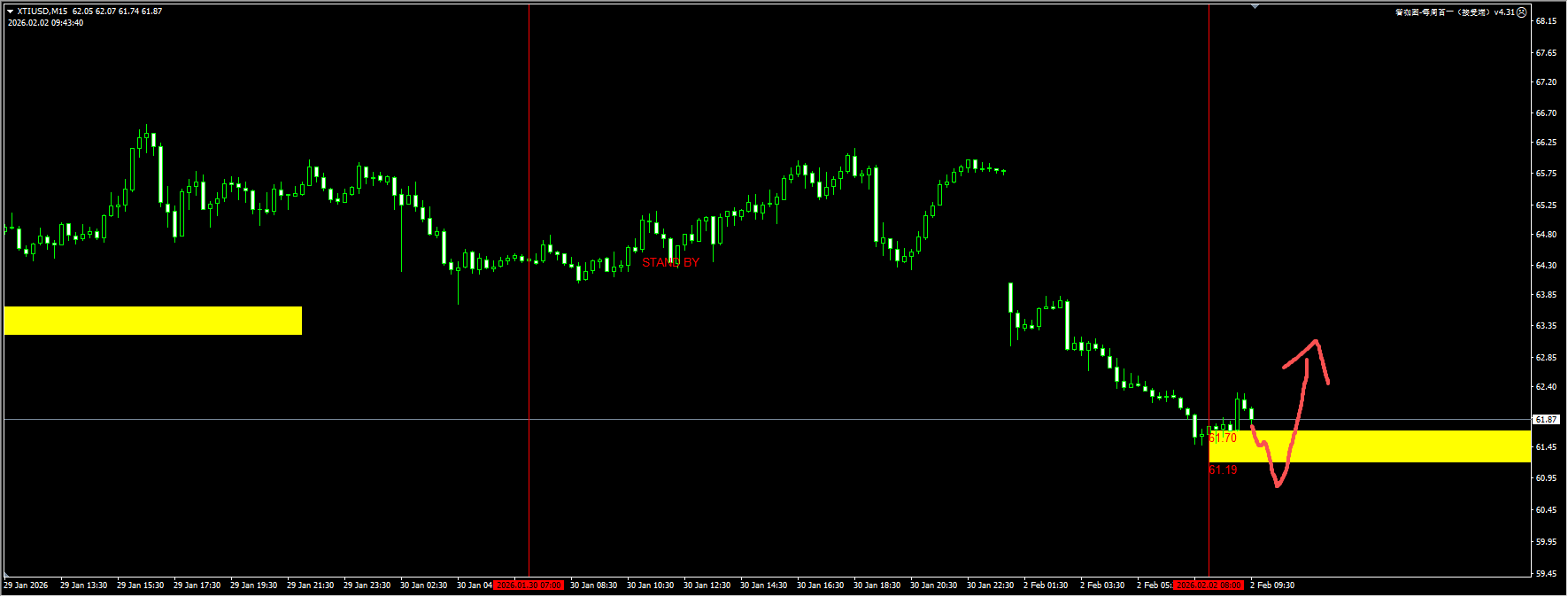
Task: Click the 59.45 level on price scale
Action: [1546, 574]
